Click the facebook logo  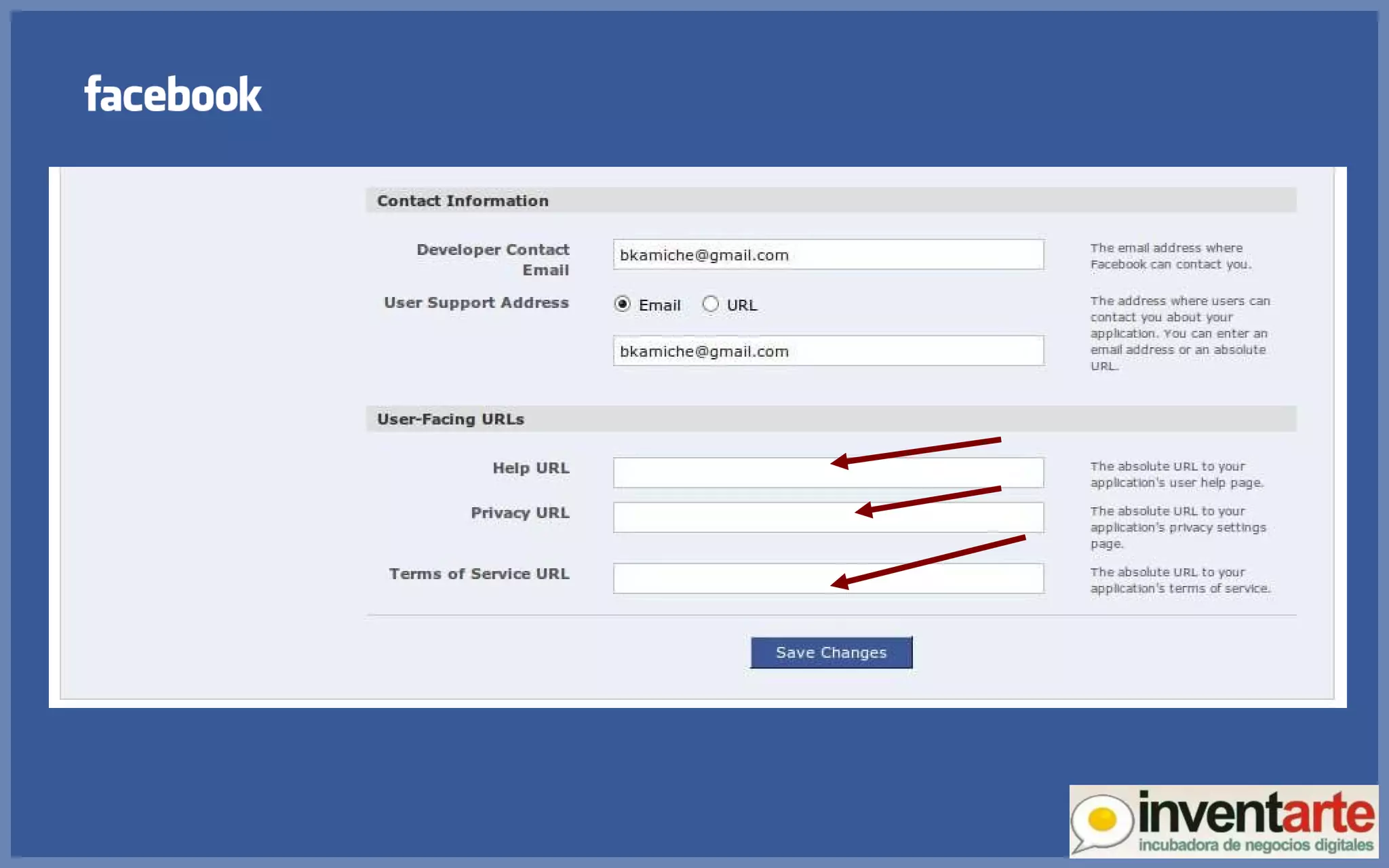173,94
